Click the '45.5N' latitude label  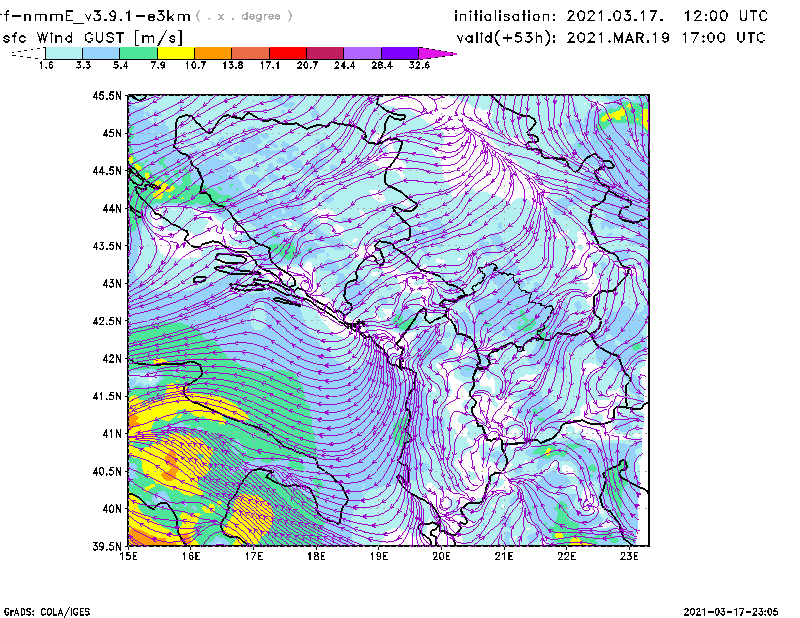[107, 95]
